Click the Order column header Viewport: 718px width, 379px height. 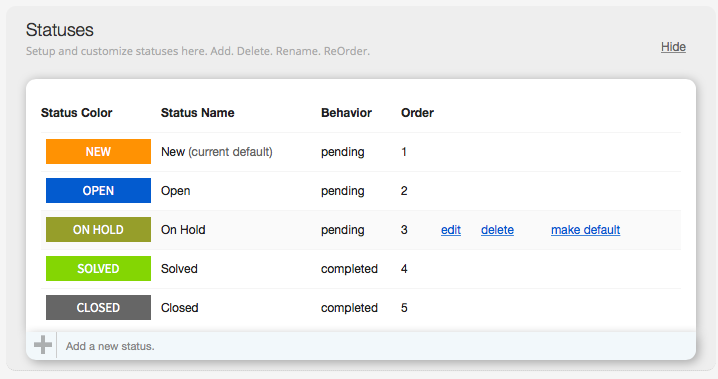coord(417,113)
